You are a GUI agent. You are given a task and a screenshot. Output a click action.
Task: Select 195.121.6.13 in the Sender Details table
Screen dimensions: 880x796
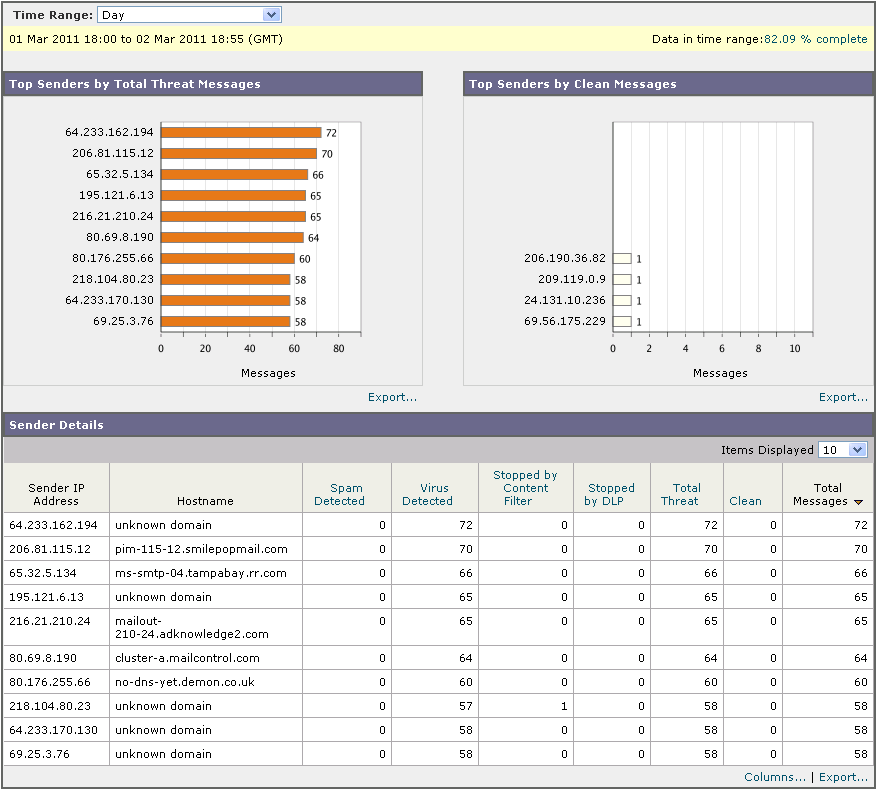[x=46, y=597]
